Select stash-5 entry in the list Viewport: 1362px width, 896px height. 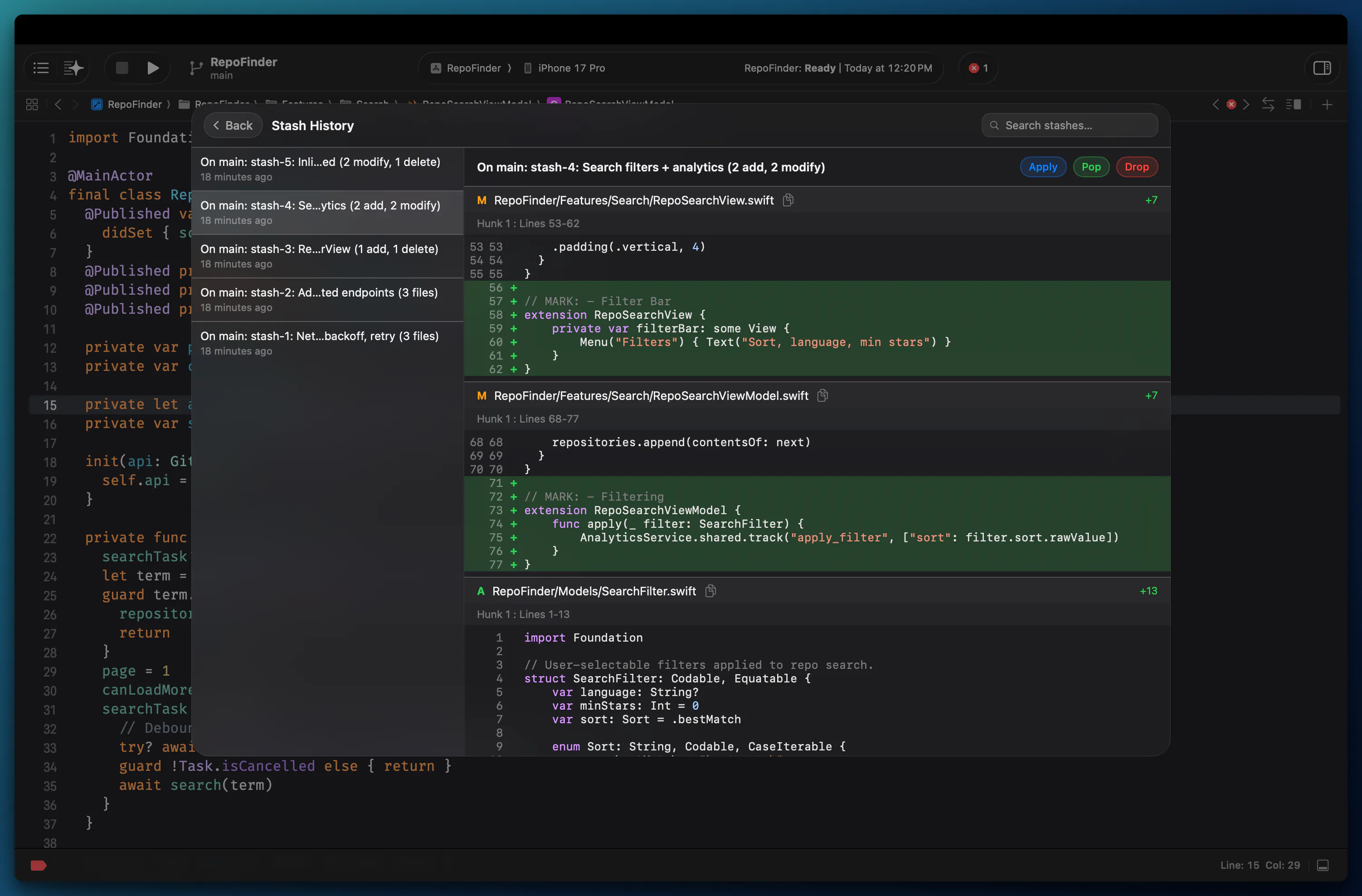[x=327, y=169]
